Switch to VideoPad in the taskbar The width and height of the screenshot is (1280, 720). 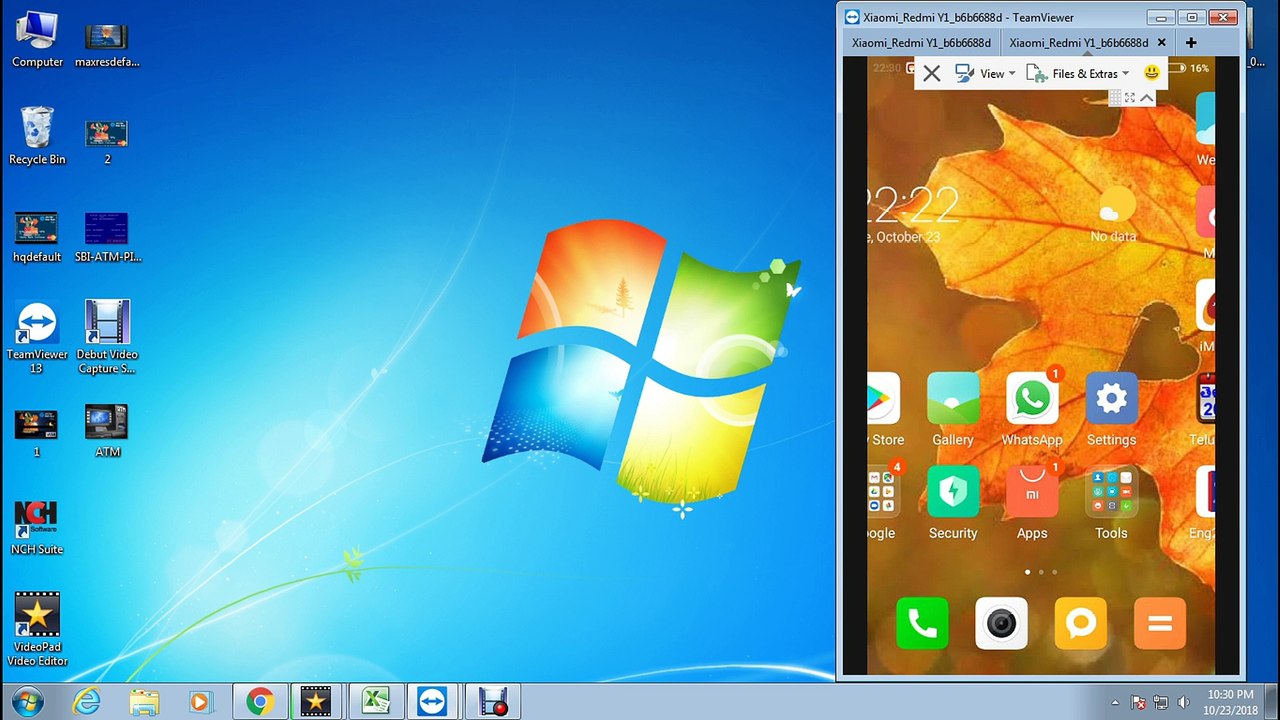(317, 702)
